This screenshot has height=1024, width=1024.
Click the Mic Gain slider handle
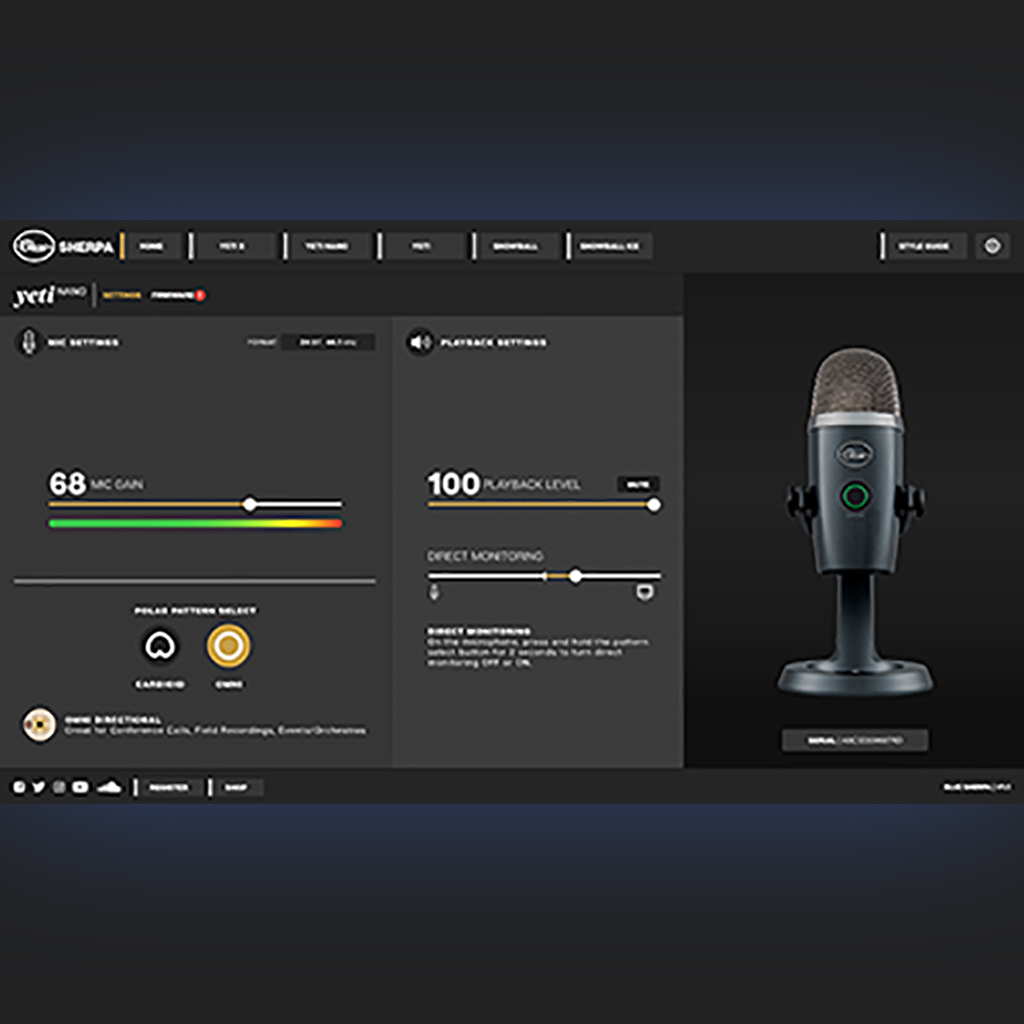click(x=249, y=504)
